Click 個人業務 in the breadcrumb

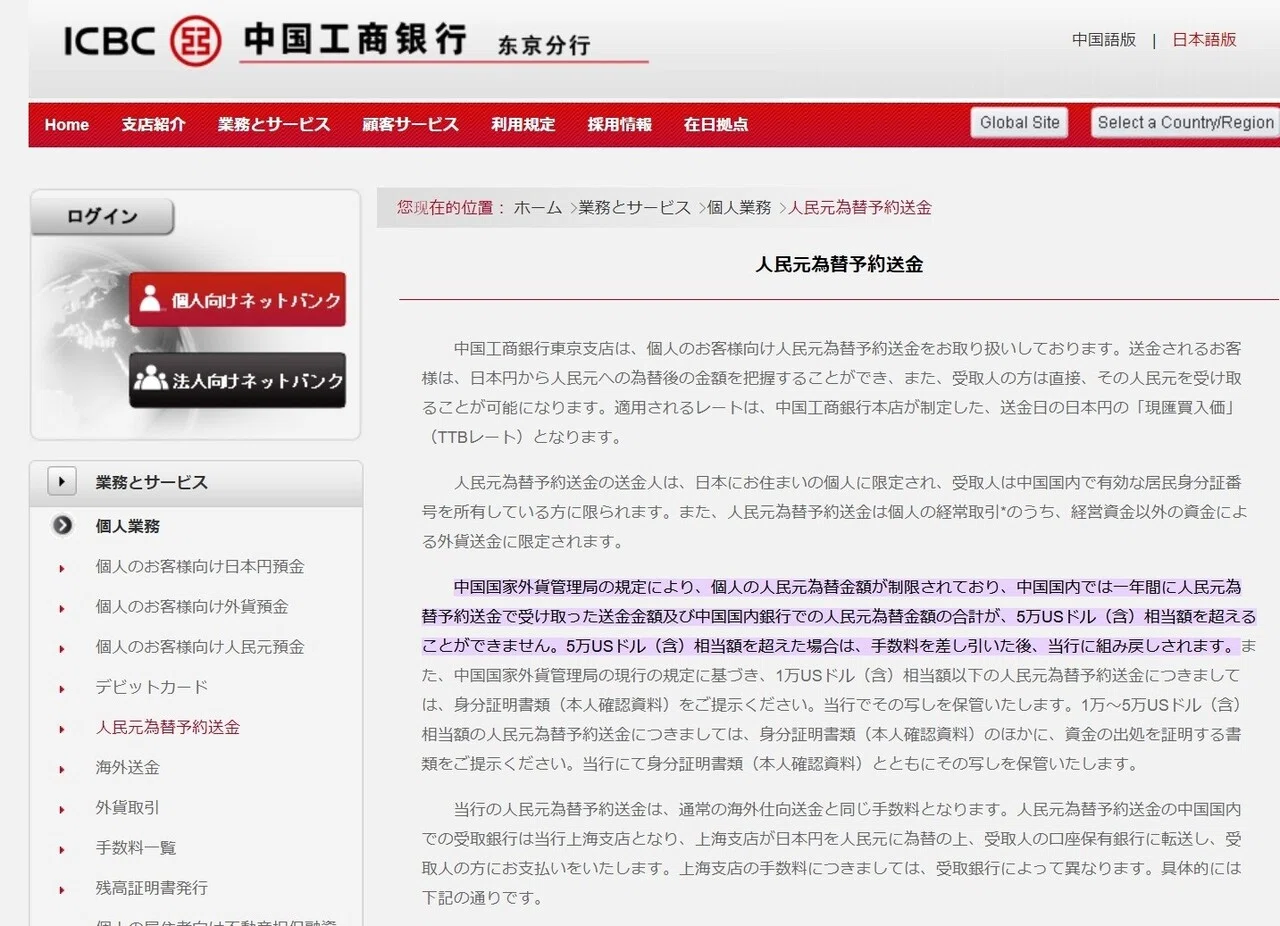tap(740, 208)
